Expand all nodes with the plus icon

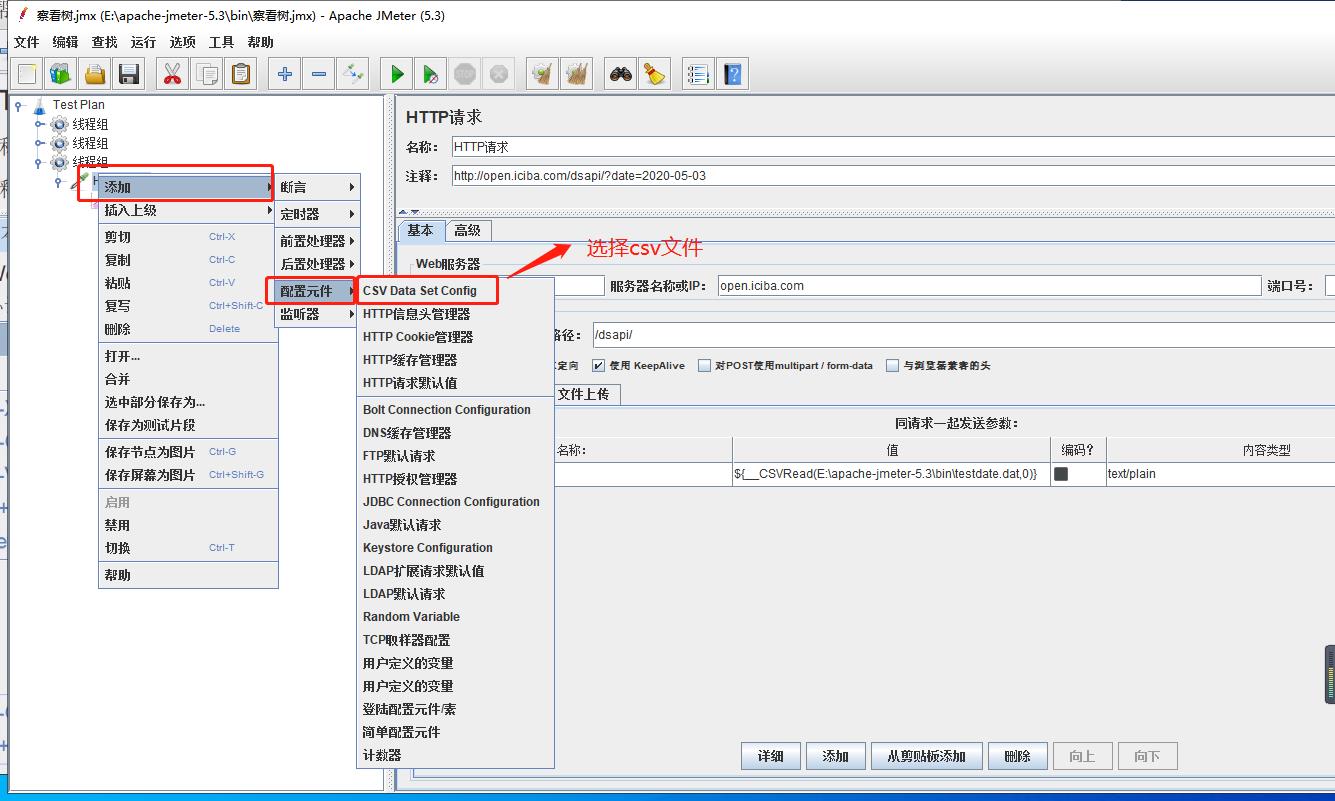tap(285, 74)
